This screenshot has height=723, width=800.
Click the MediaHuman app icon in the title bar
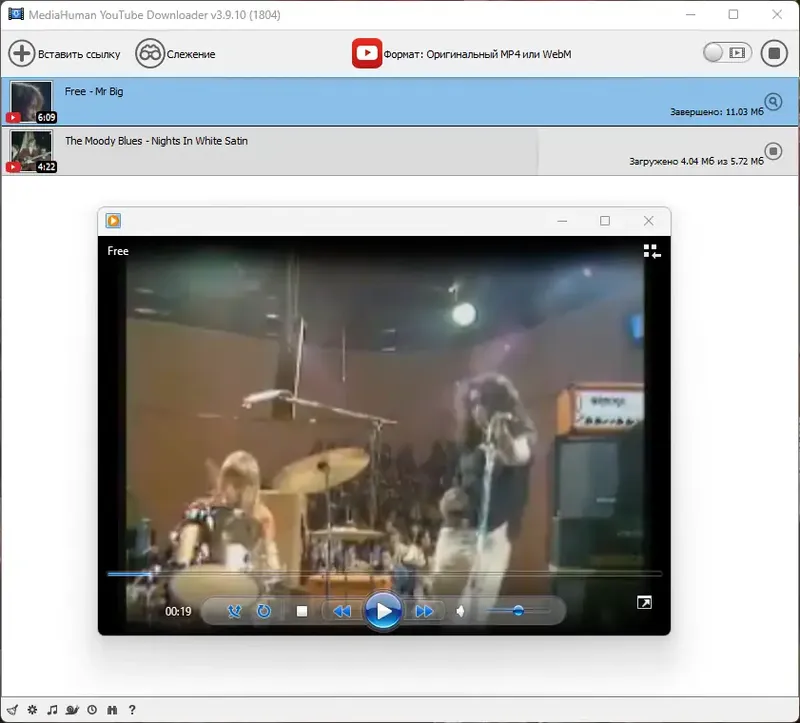click(x=15, y=14)
